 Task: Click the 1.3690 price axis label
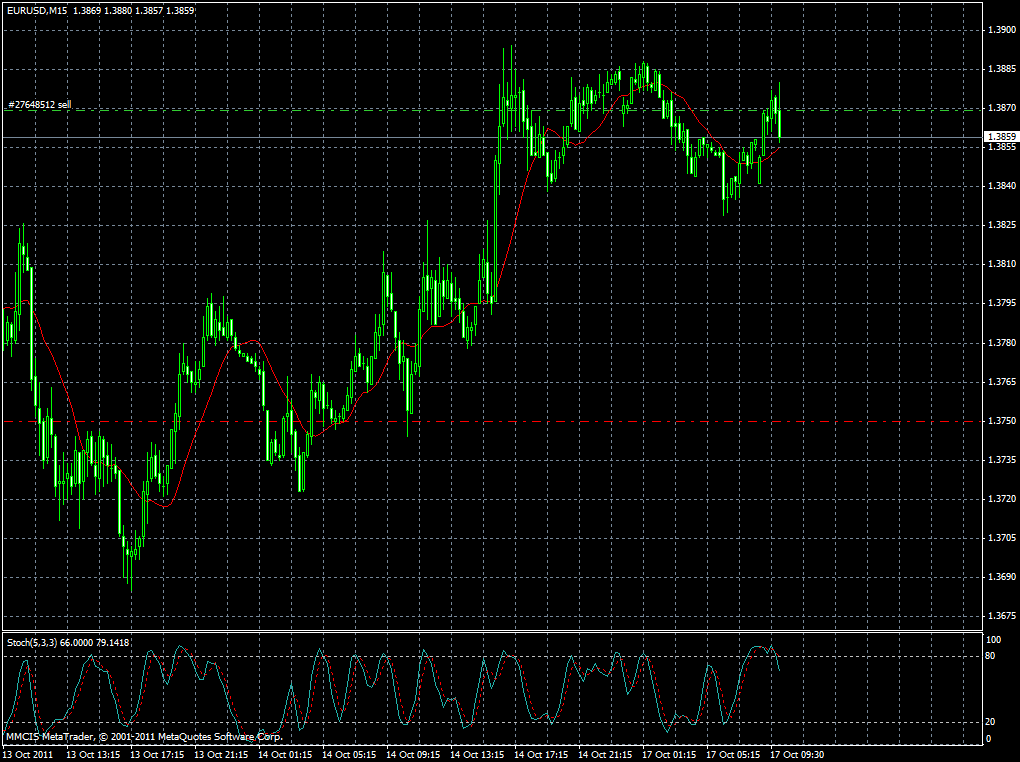pos(1001,577)
